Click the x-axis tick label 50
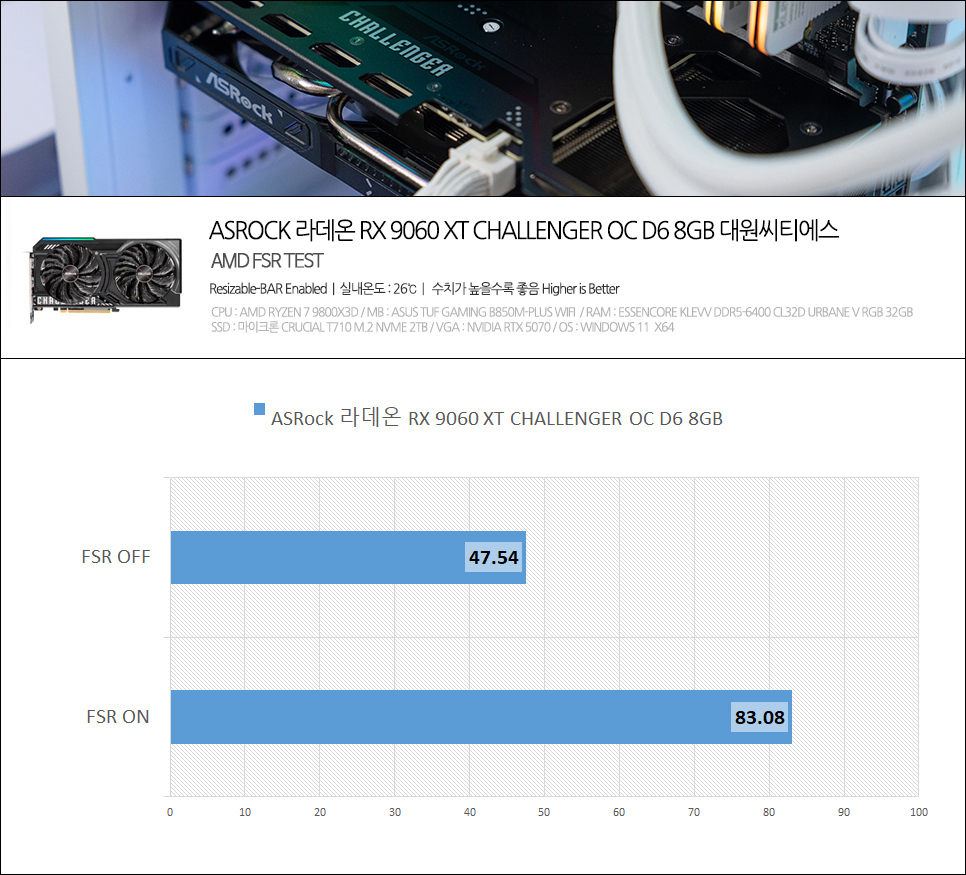This screenshot has height=875, width=966. tap(544, 812)
